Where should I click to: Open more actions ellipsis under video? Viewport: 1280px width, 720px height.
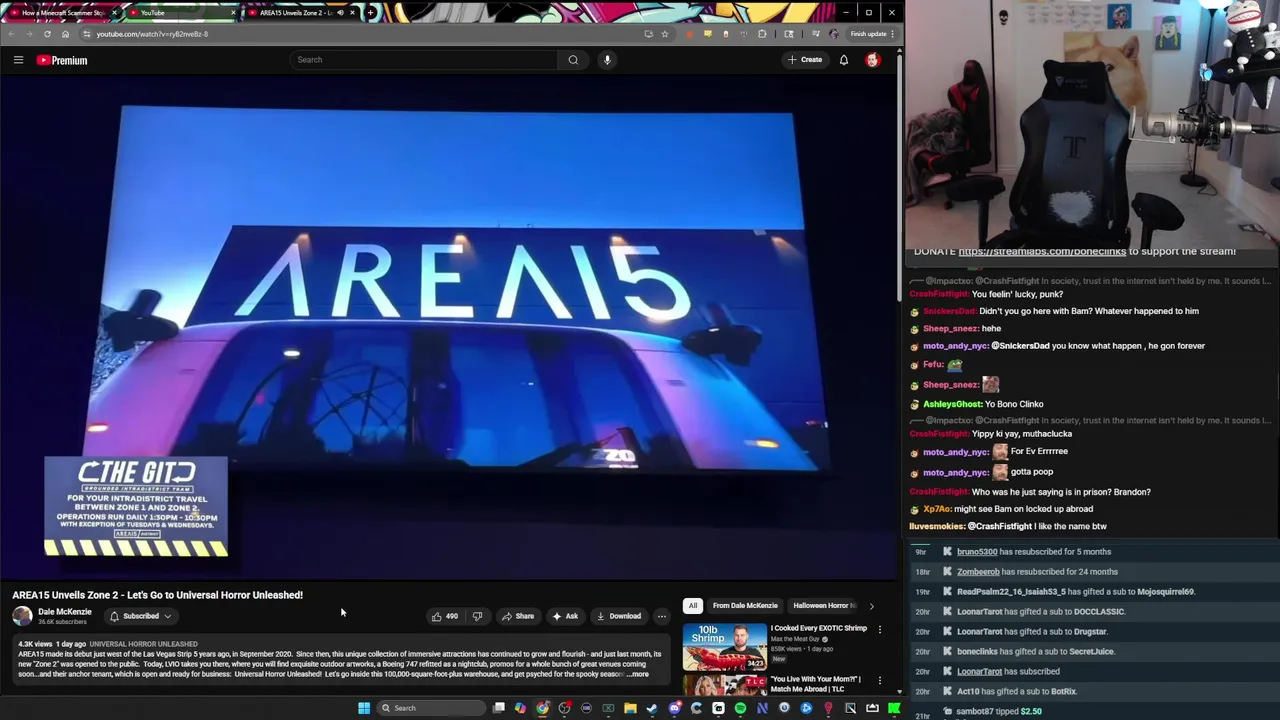(661, 616)
